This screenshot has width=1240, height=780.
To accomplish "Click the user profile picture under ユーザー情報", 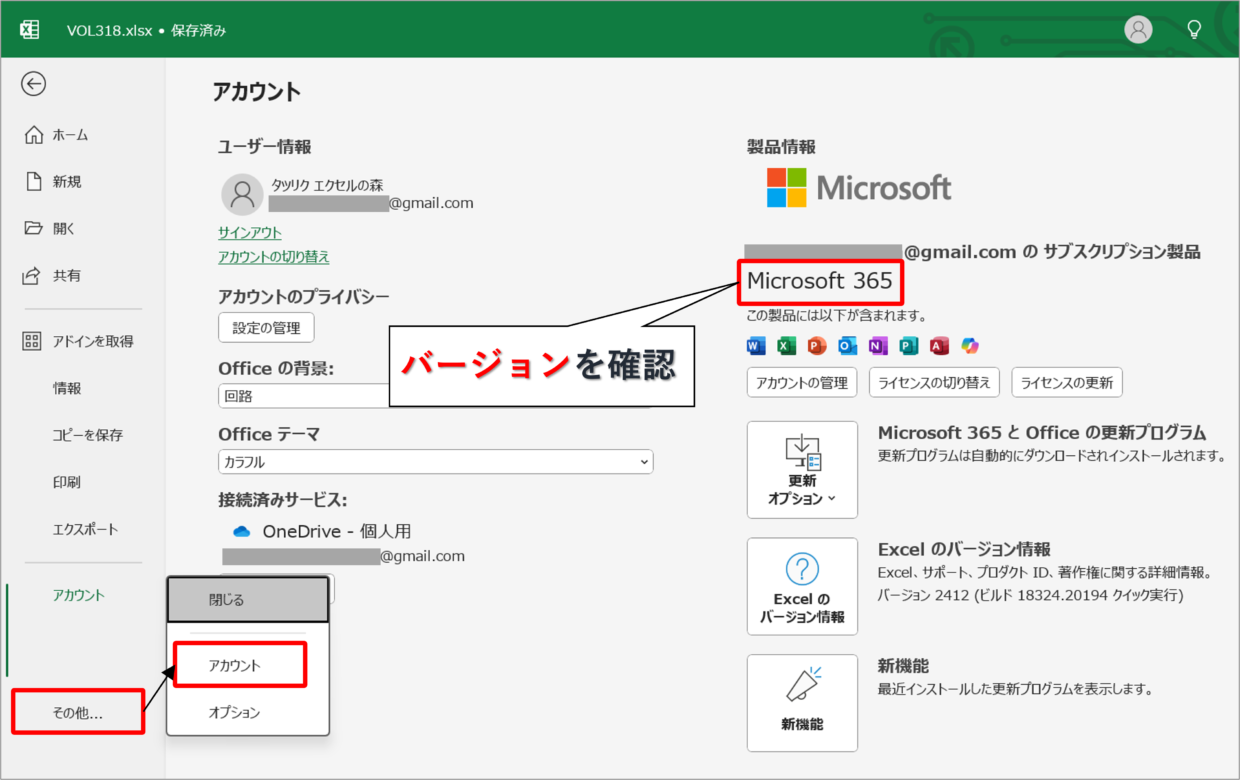I will tap(242, 194).
